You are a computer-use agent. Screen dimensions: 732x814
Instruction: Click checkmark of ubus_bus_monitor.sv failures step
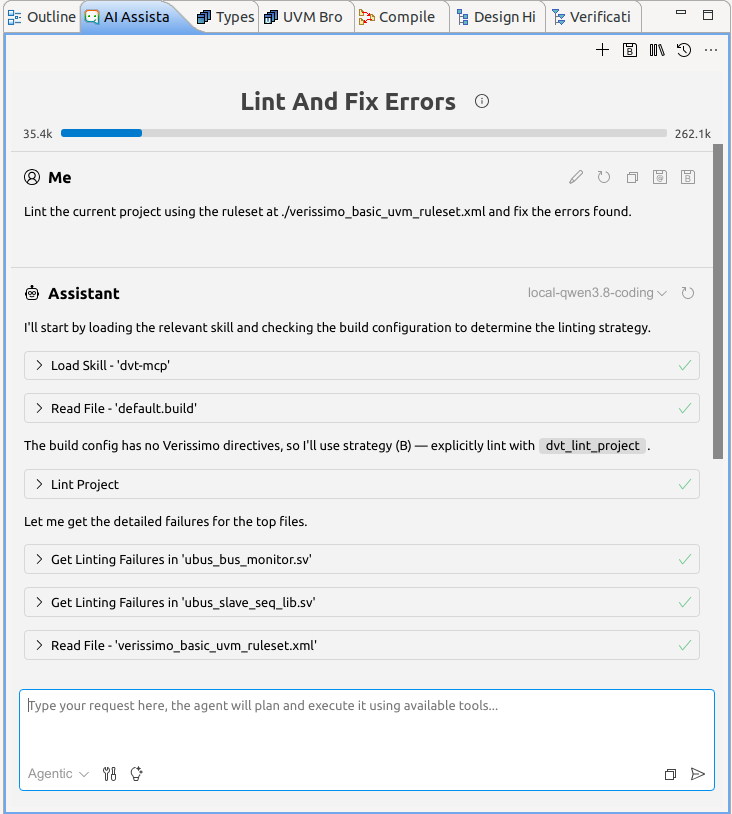[x=685, y=559]
